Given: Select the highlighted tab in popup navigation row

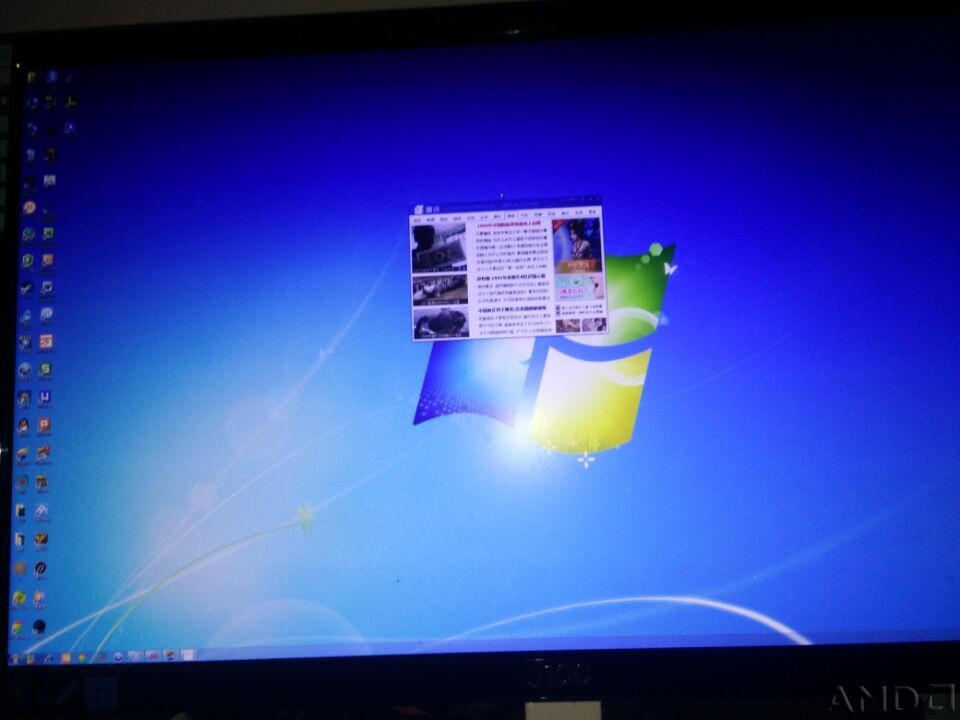Looking at the screenshot, I should click(x=511, y=216).
